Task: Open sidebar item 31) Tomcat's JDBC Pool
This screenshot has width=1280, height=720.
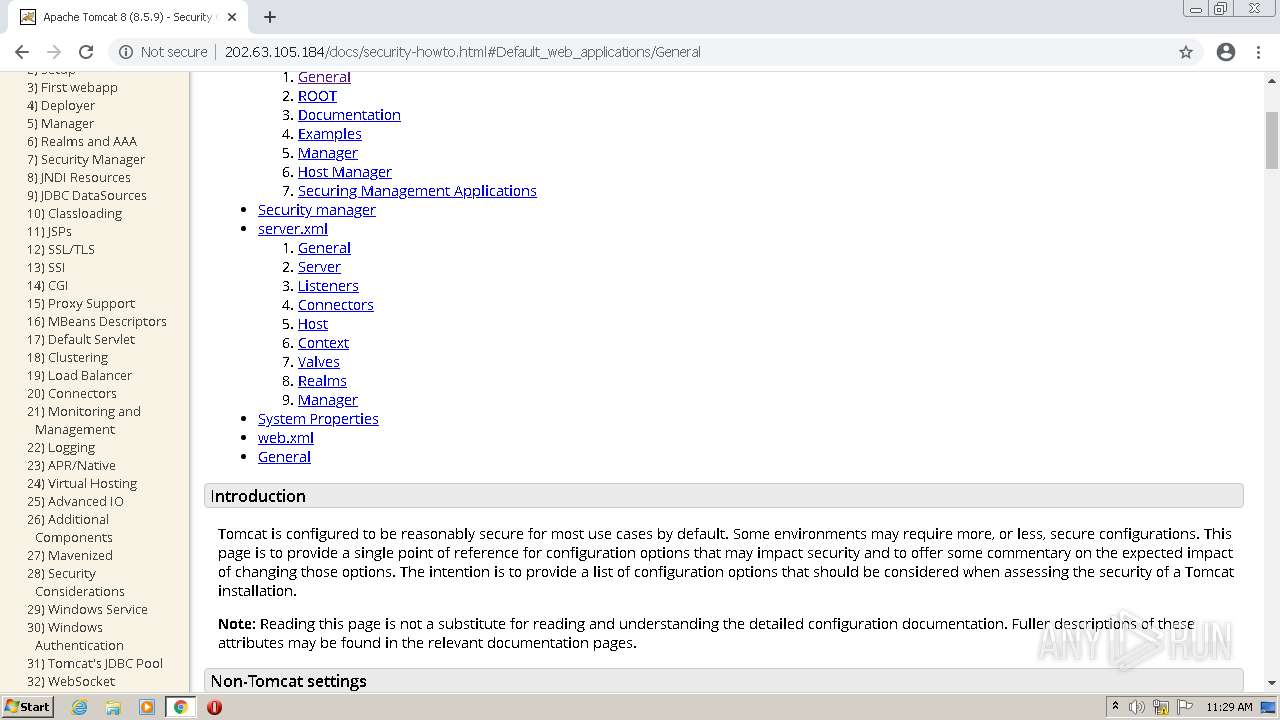Action: pos(95,664)
